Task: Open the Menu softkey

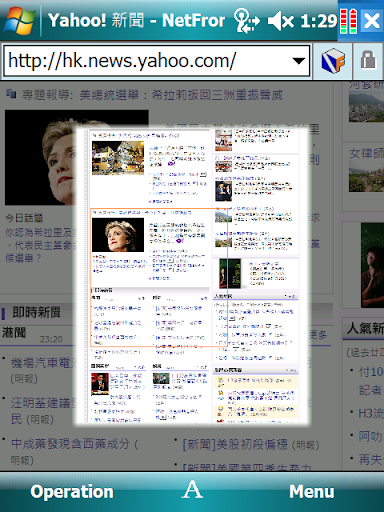Action: pyautogui.click(x=312, y=492)
